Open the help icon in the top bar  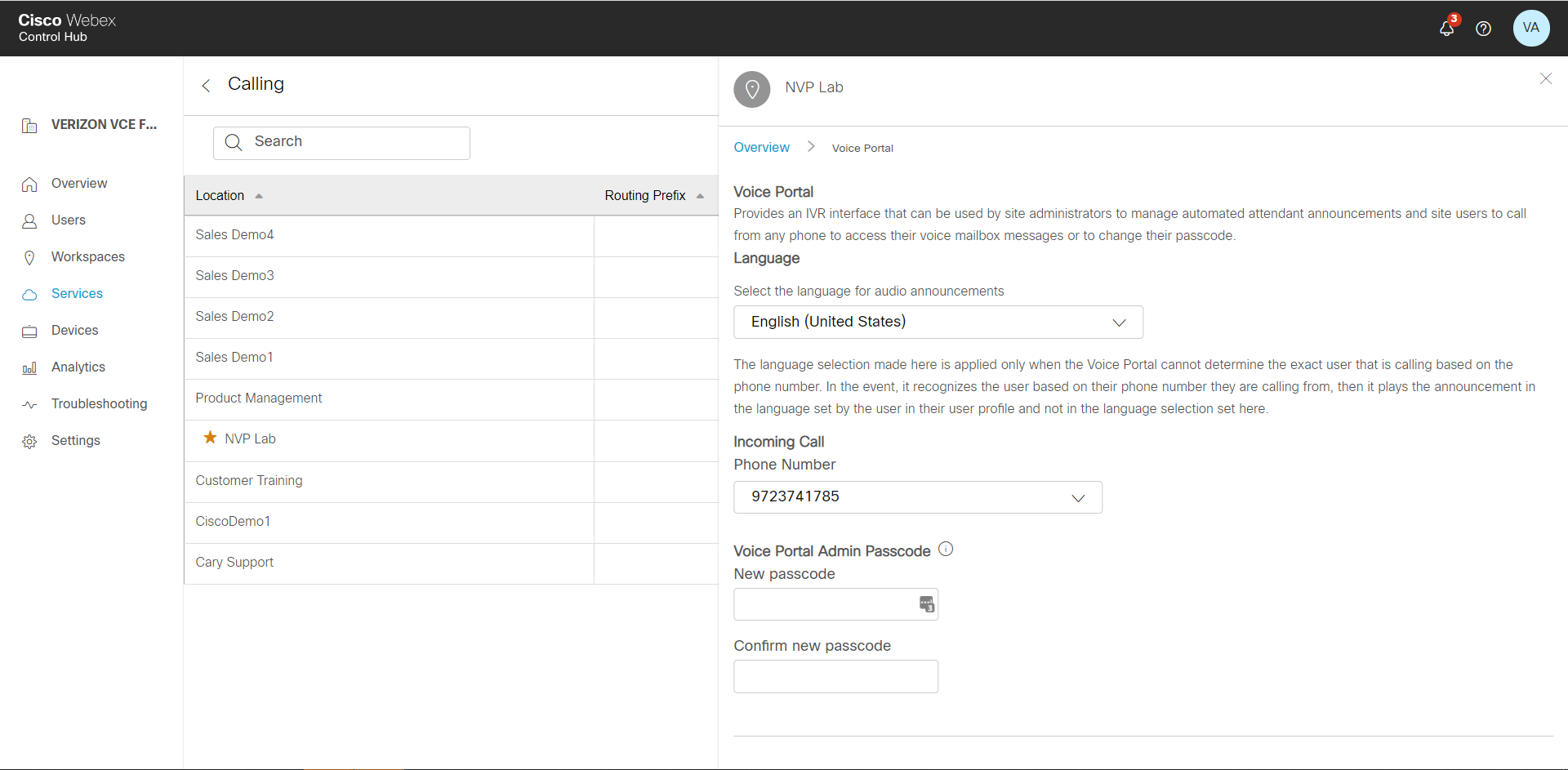pos(1484,29)
